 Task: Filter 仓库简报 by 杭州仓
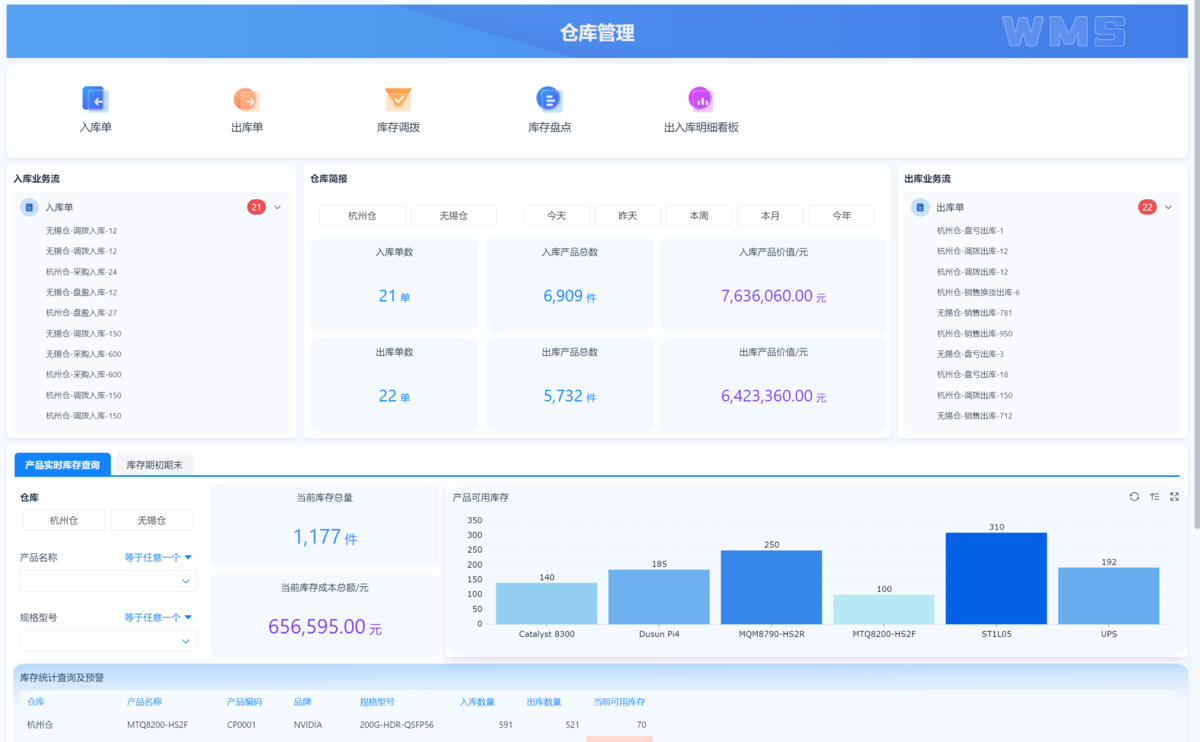click(362, 215)
